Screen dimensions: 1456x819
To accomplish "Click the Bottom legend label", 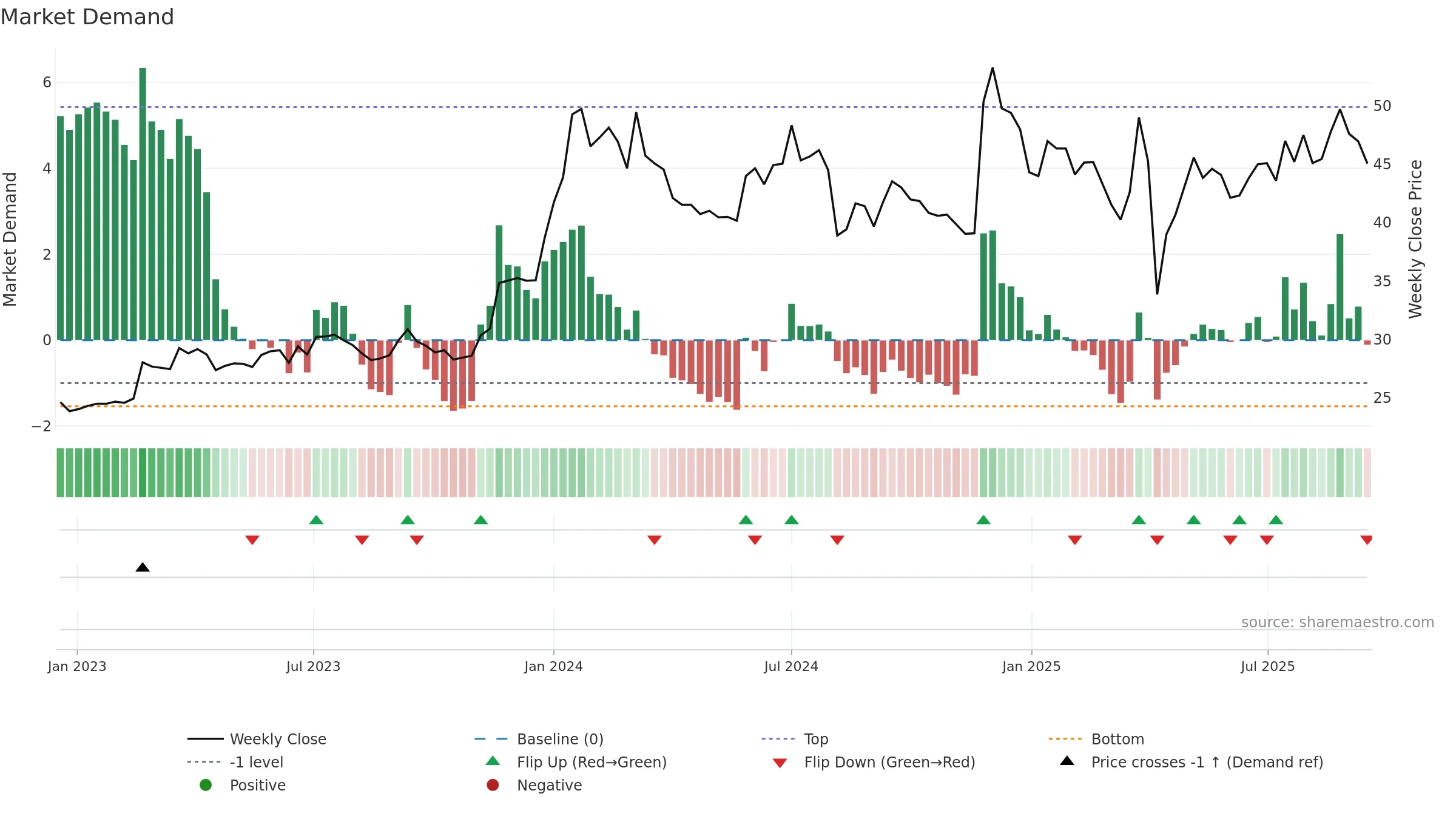I will (x=1117, y=739).
